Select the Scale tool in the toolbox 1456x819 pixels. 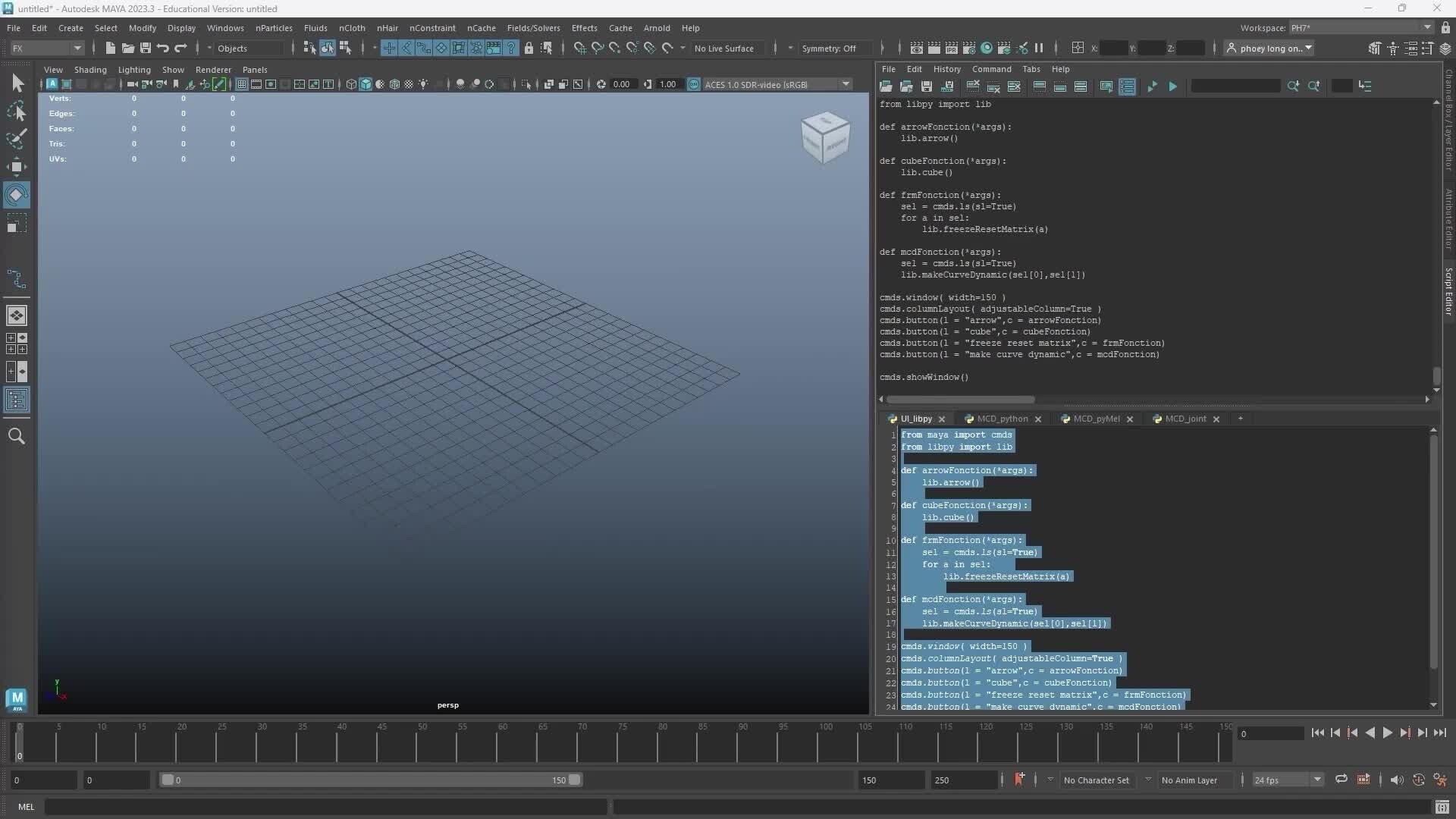(17, 222)
